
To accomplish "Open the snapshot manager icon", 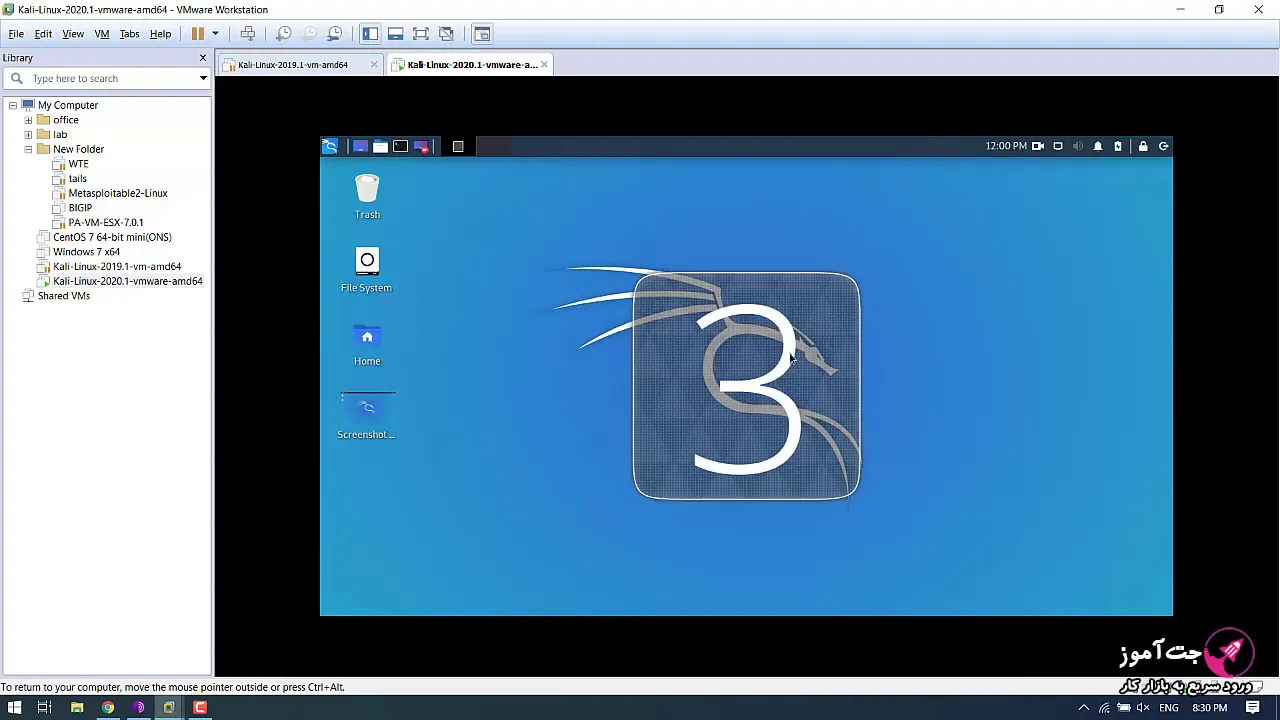I will (335, 34).
